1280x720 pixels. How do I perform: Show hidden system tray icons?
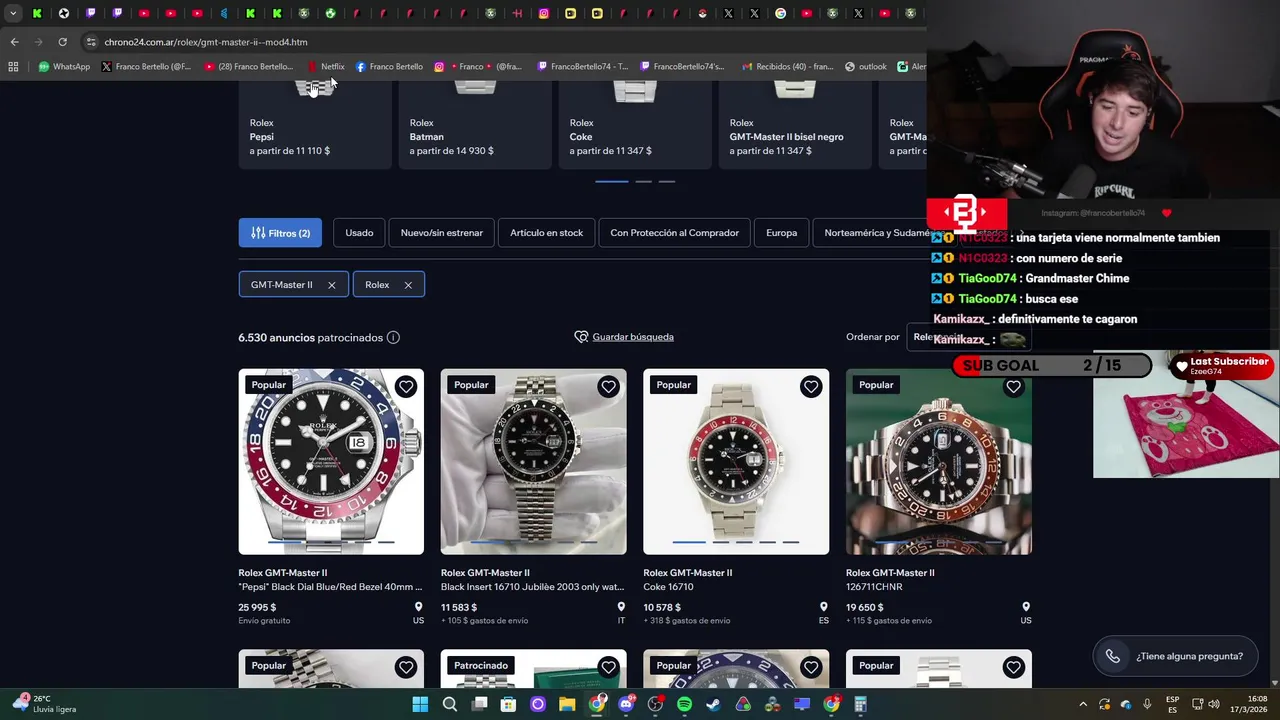coord(1083,704)
